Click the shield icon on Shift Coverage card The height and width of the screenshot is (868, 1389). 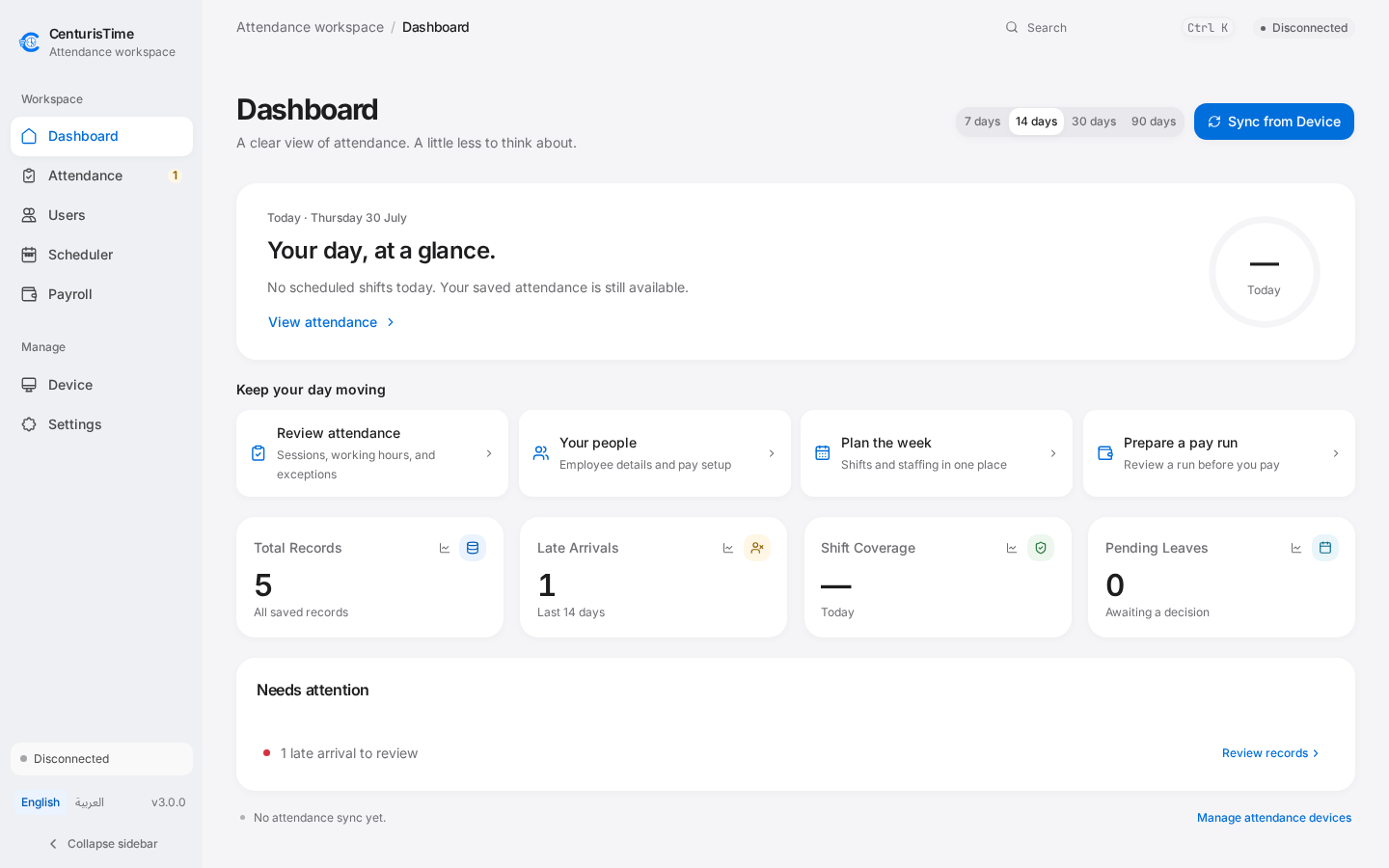point(1041,548)
